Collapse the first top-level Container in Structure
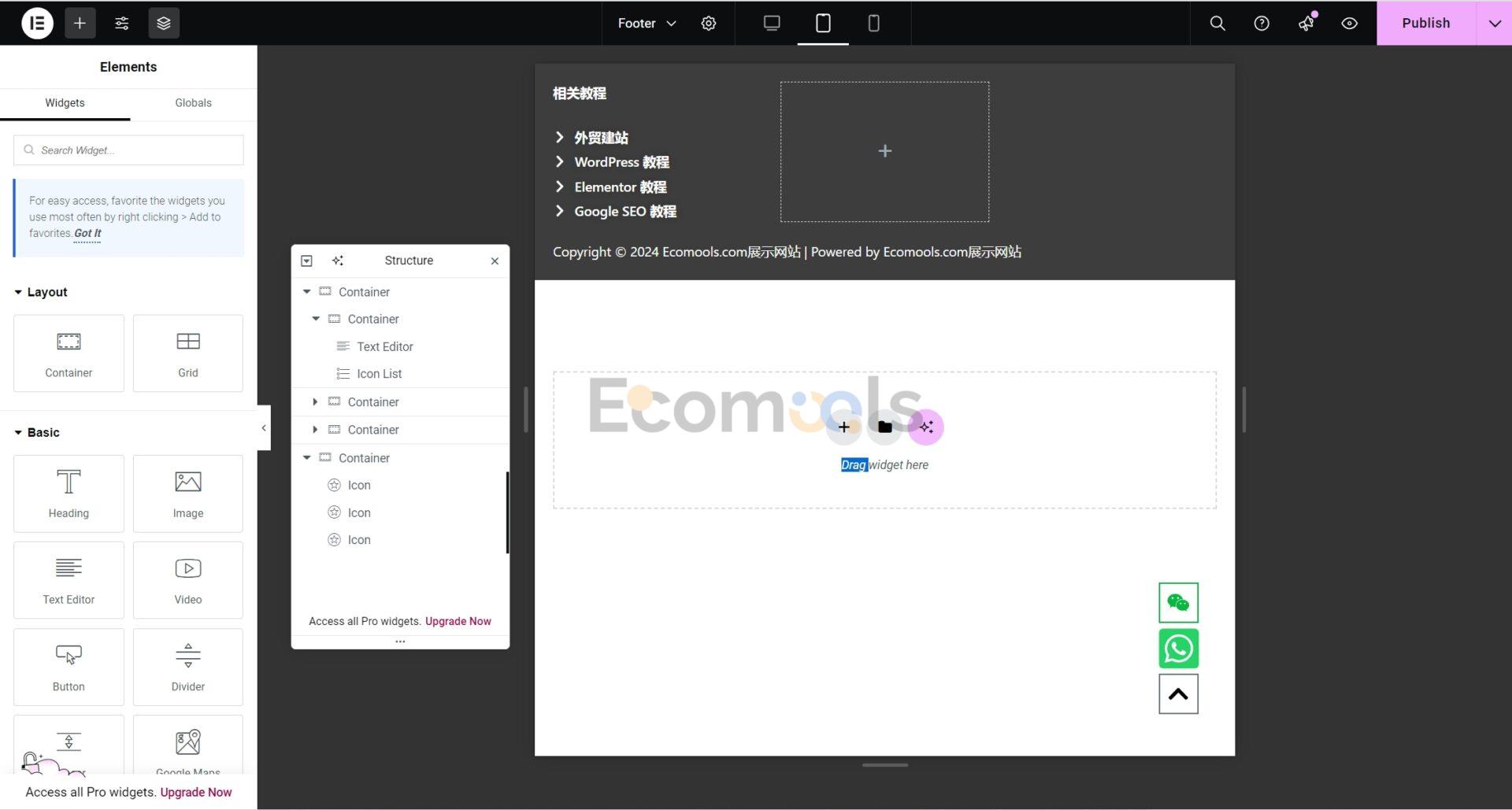 [x=307, y=291]
